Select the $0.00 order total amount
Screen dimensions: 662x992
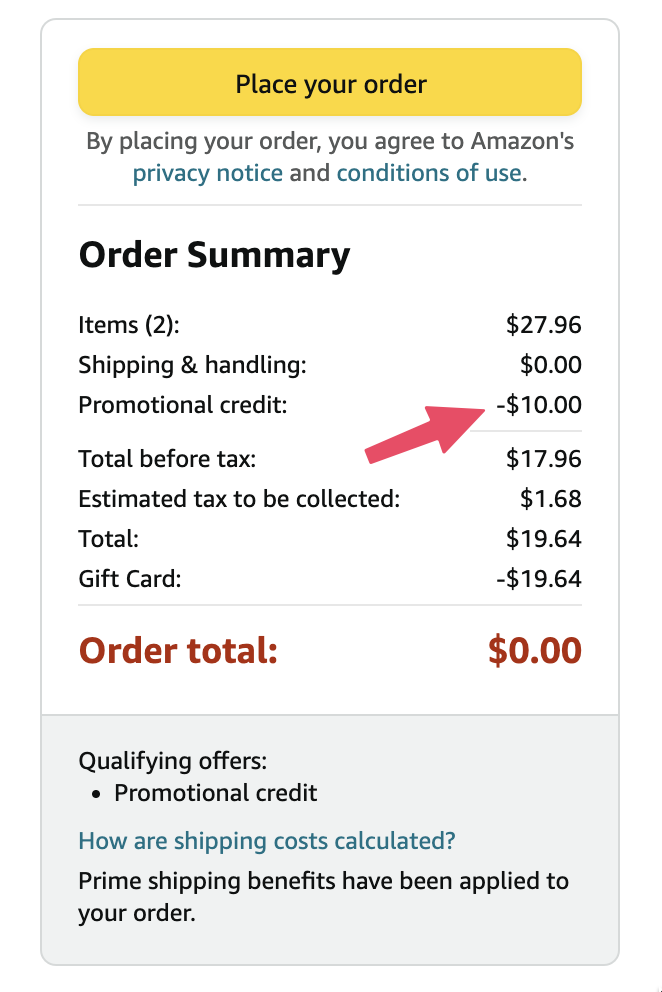pos(537,650)
